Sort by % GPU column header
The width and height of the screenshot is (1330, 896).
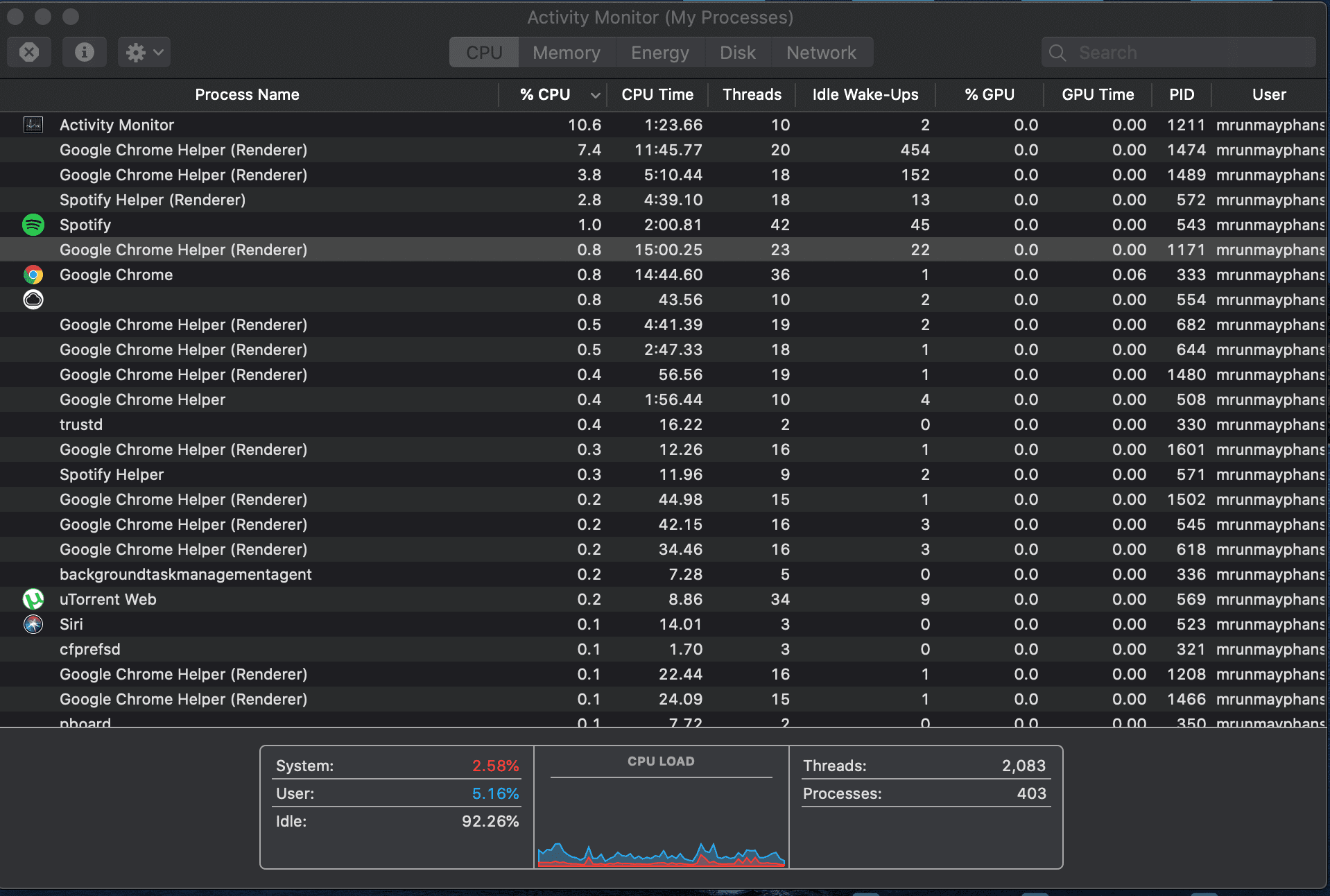990,94
